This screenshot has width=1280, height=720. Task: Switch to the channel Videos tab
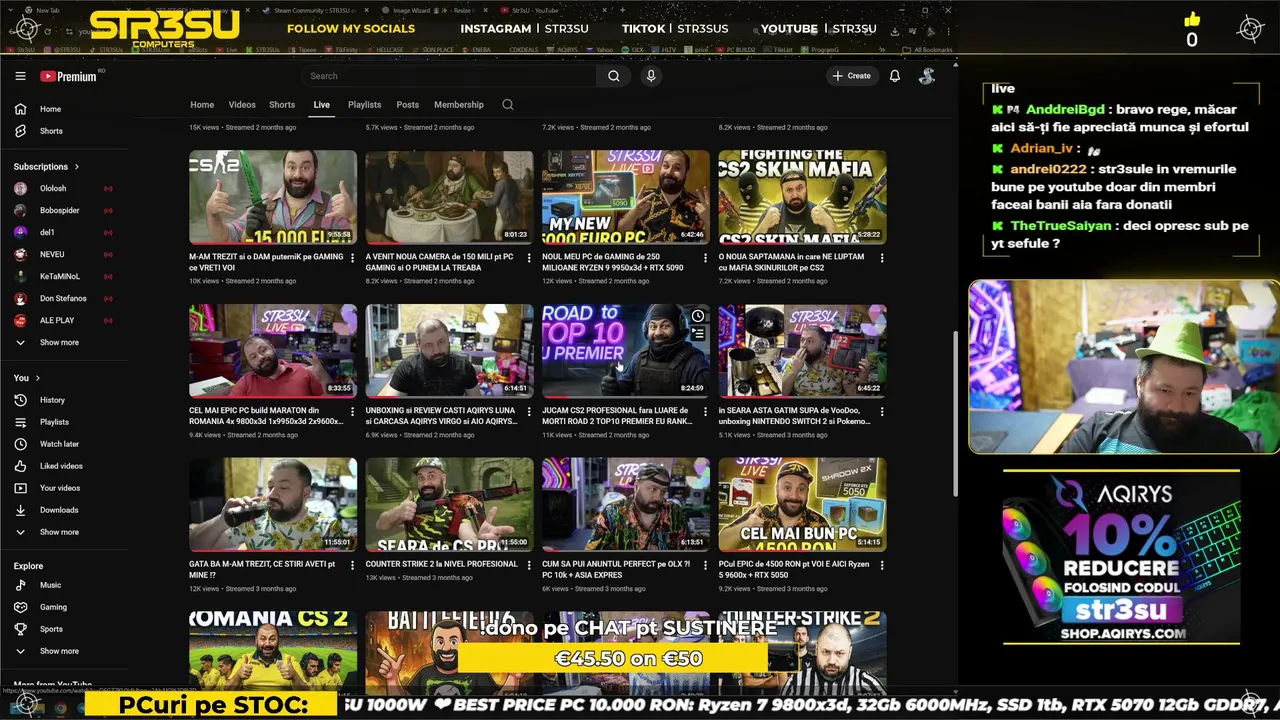[x=242, y=105]
